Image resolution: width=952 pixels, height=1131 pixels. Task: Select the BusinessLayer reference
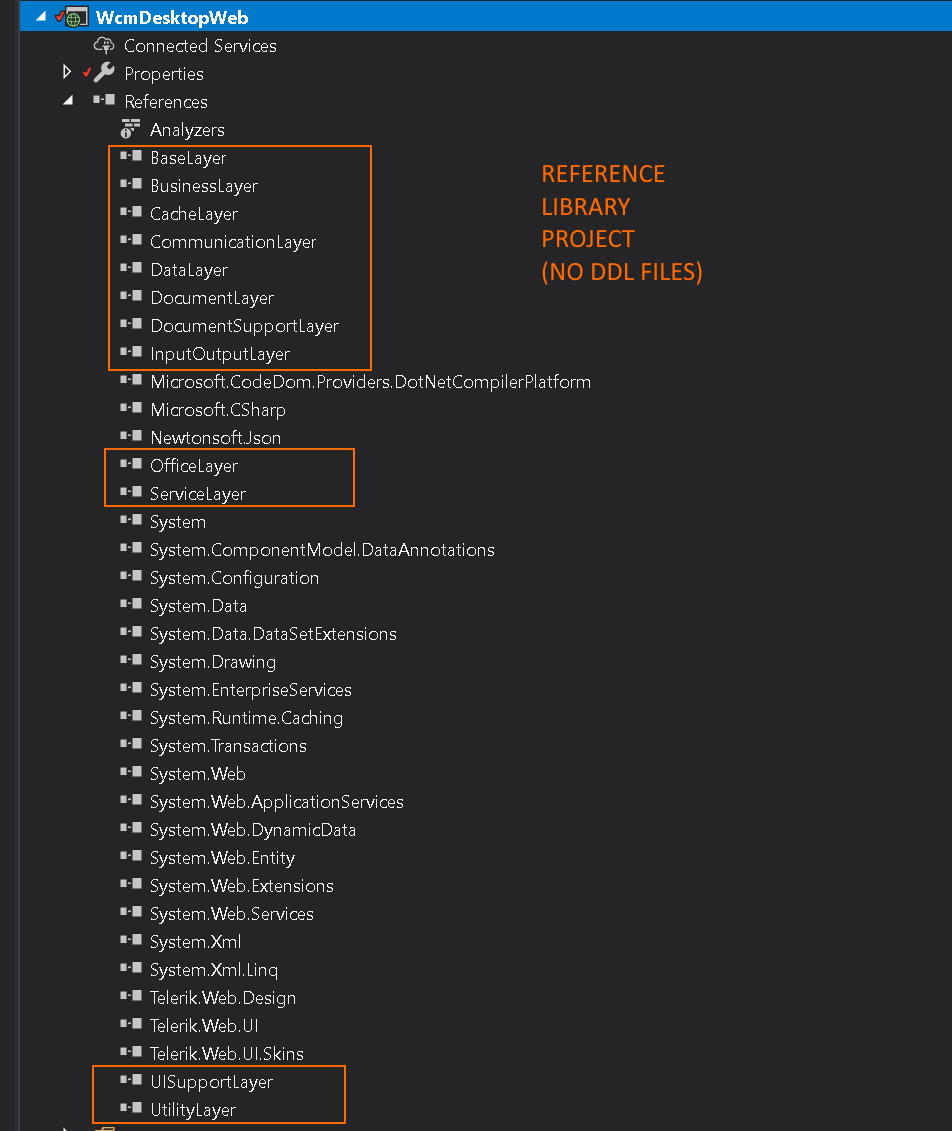click(203, 185)
